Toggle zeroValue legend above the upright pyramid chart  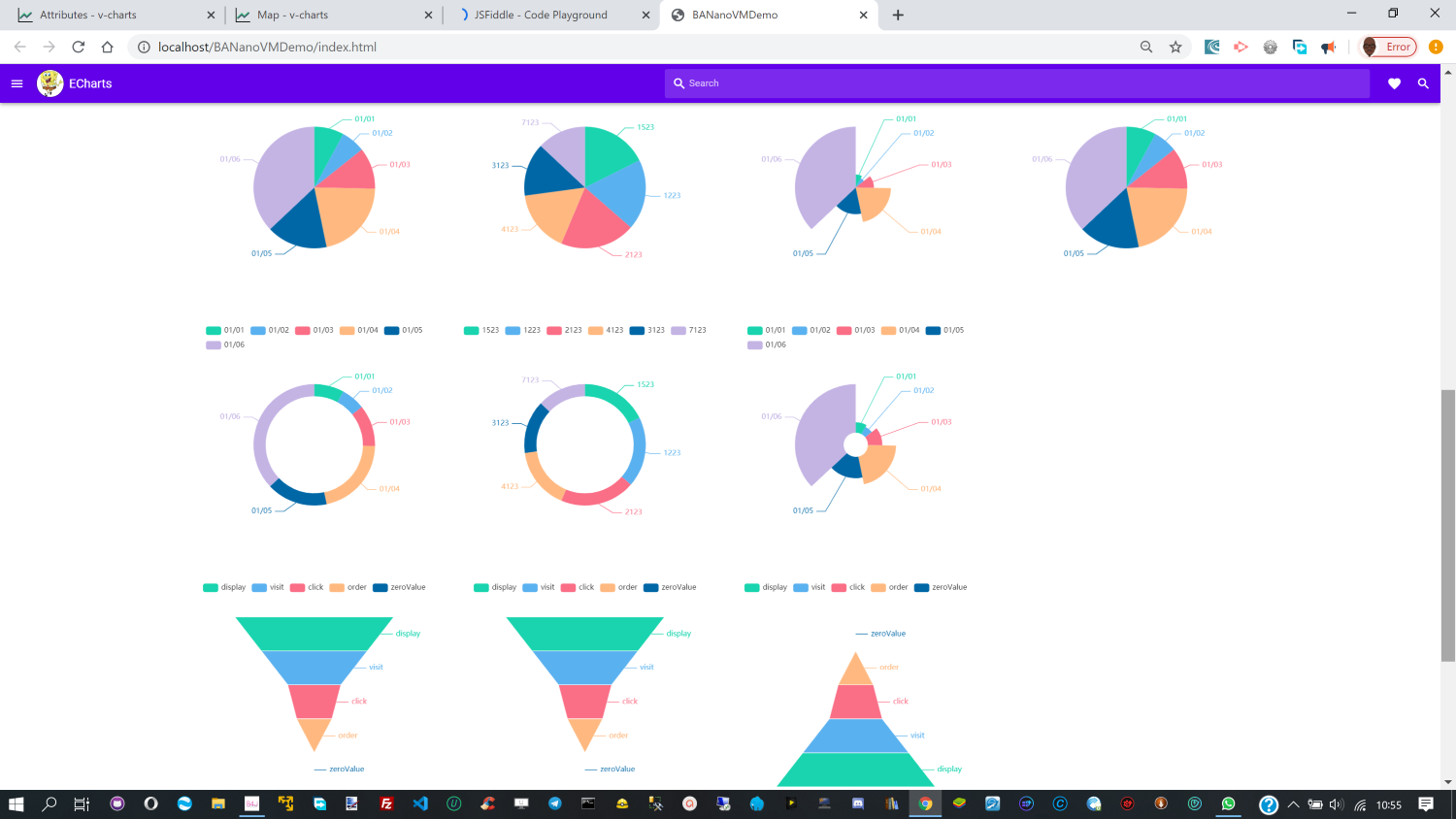point(942,588)
